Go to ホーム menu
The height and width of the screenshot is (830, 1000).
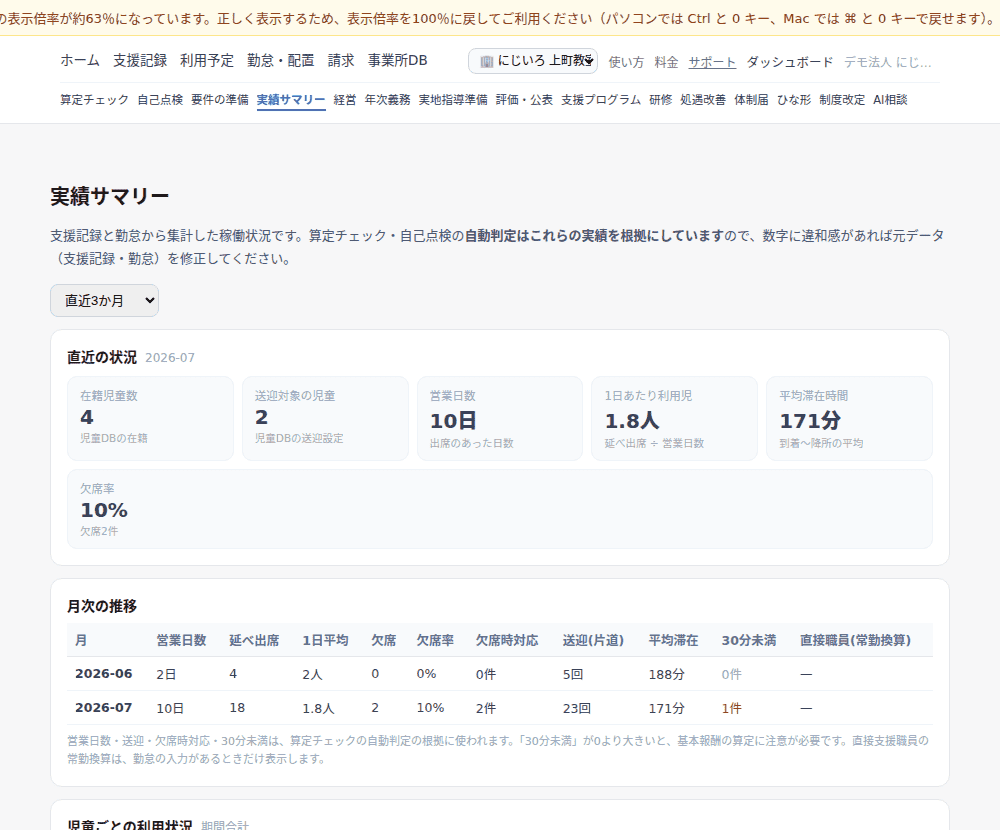[x=80, y=61]
